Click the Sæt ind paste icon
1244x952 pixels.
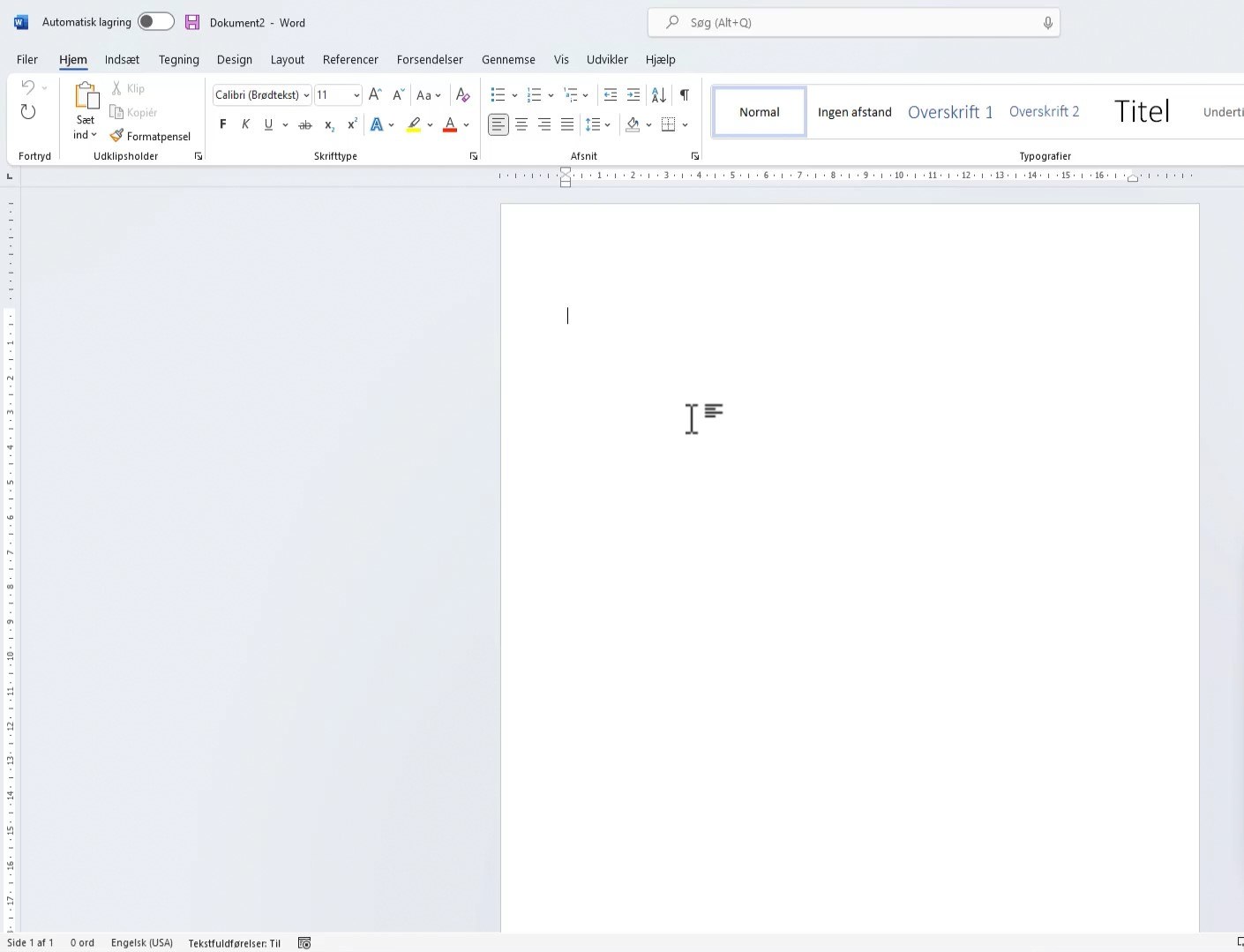pyautogui.click(x=86, y=96)
